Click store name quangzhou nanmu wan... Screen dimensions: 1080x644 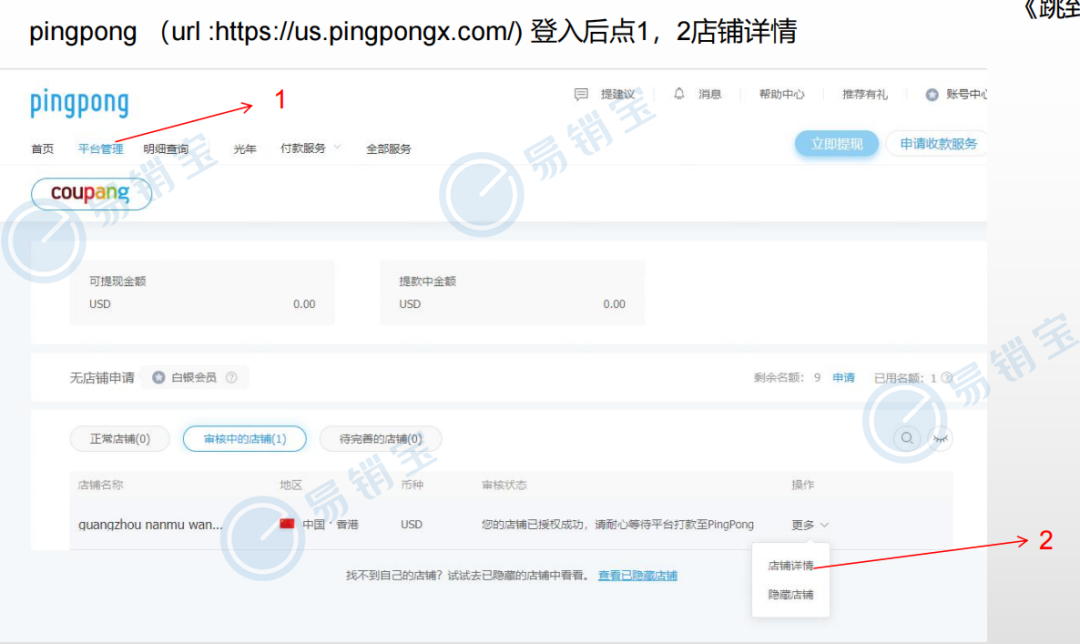pos(150,525)
